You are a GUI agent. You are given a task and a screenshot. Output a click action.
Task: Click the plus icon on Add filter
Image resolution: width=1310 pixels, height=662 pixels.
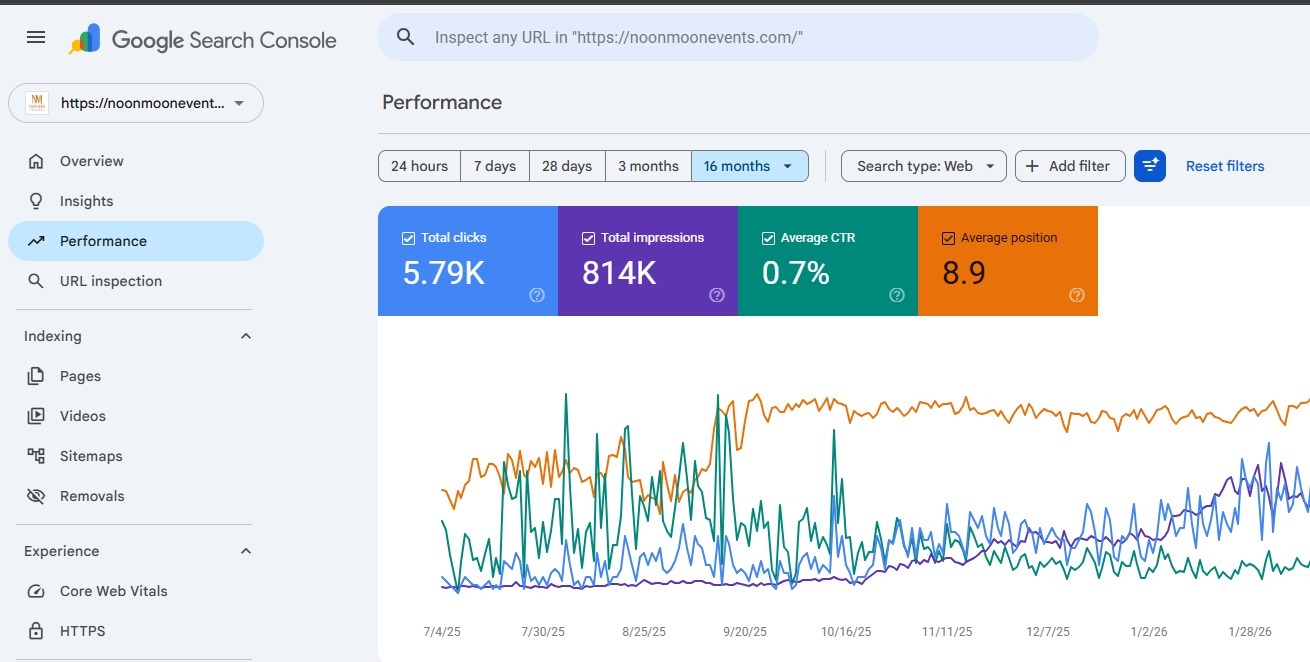pos(1033,166)
